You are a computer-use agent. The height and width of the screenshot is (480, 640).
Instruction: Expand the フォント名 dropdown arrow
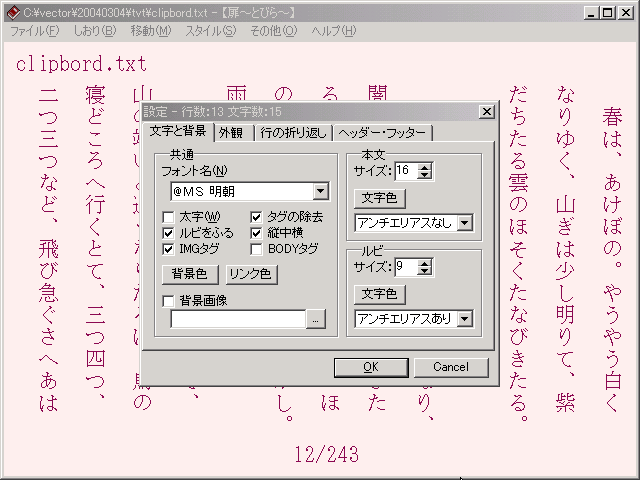321,191
